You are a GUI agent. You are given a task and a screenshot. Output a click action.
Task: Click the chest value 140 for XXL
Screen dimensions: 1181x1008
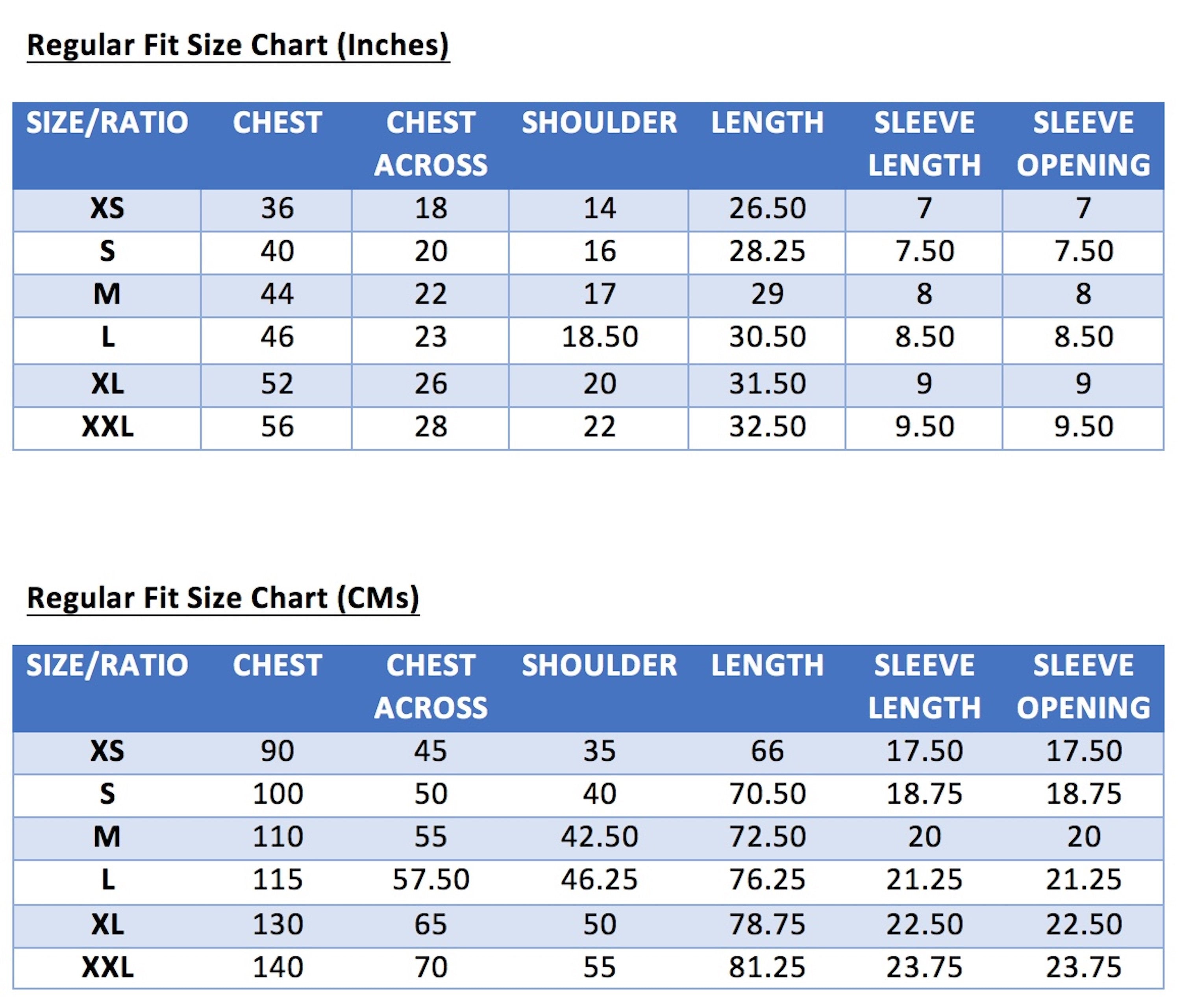tap(278, 967)
